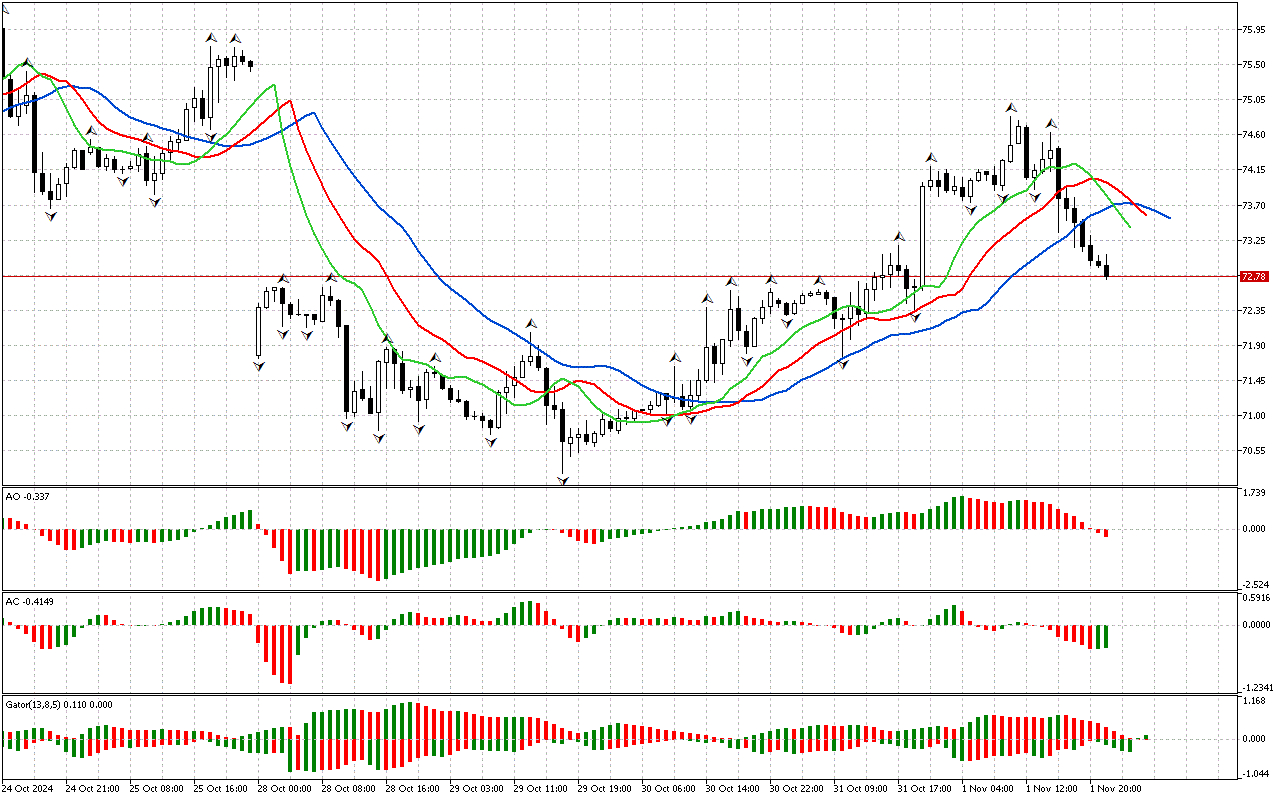Click the 1 Nov 04:00 time label

click(x=986, y=789)
